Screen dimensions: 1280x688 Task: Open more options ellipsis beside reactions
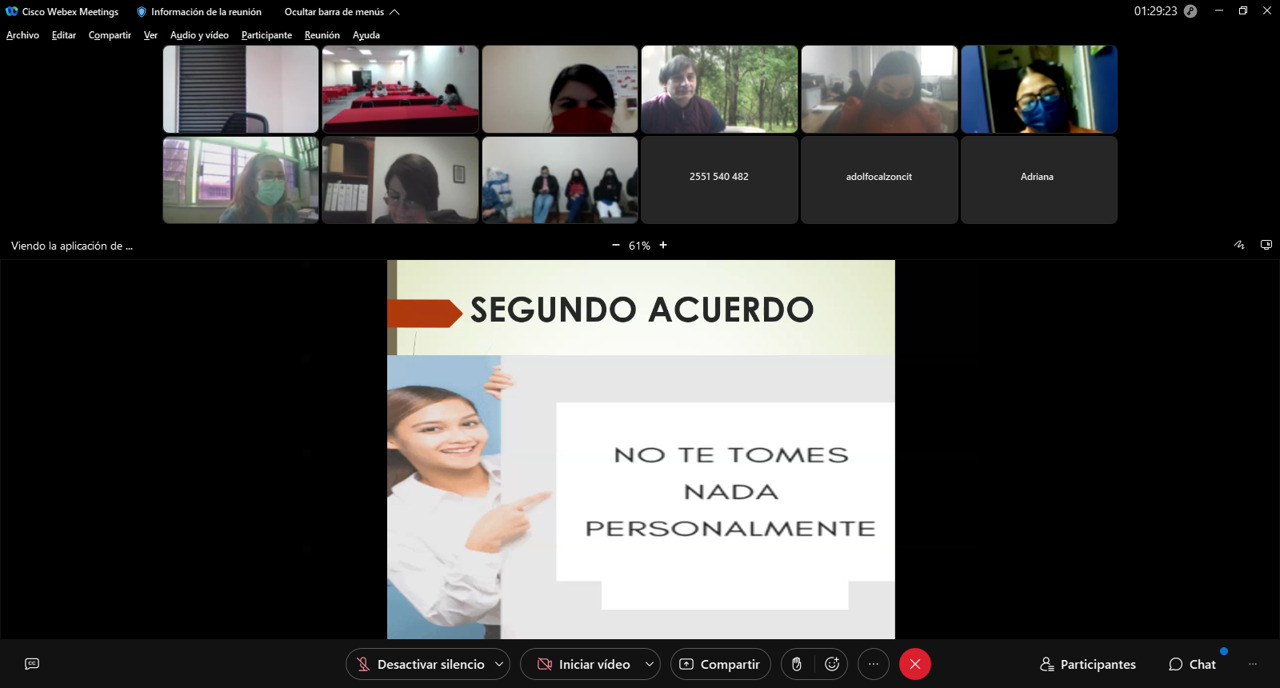(873, 664)
